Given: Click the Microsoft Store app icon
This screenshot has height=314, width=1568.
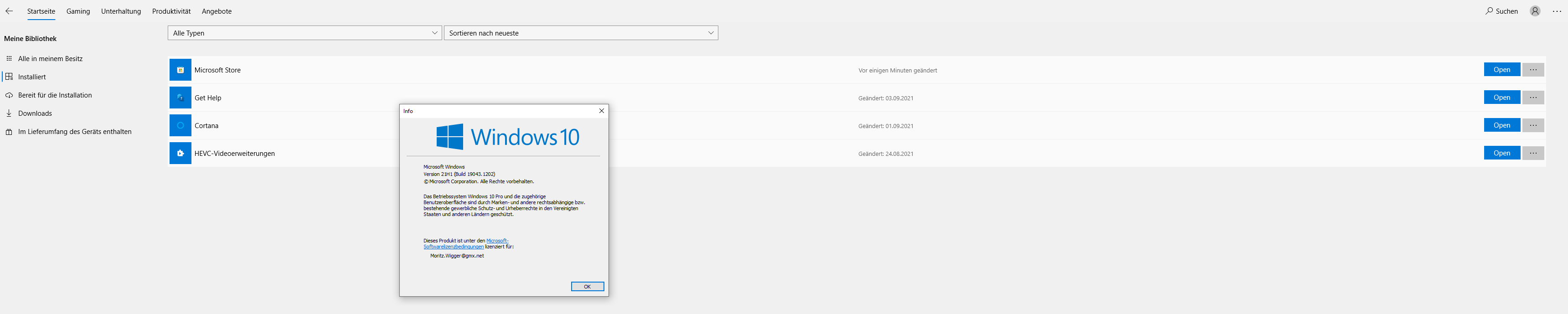Looking at the screenshot, I should tap(180, 70).
